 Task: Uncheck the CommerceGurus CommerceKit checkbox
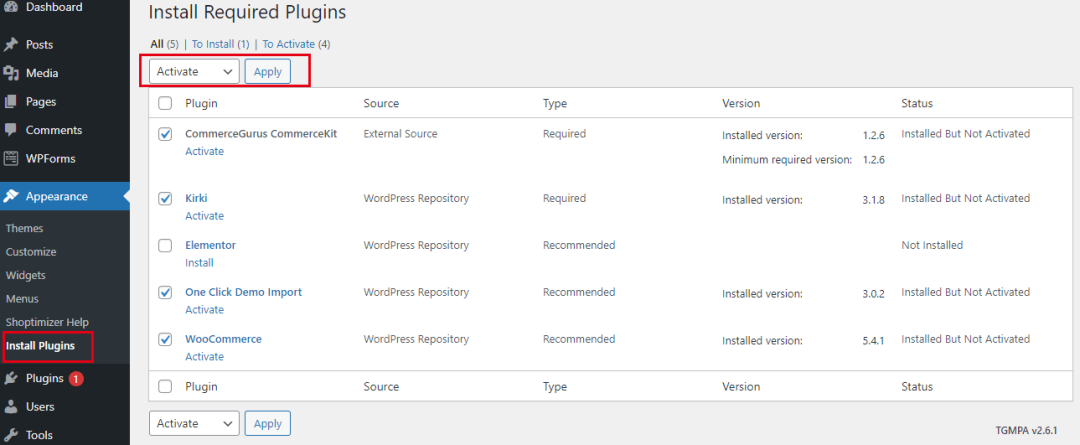pyautogui.click(x=165, y=134)
